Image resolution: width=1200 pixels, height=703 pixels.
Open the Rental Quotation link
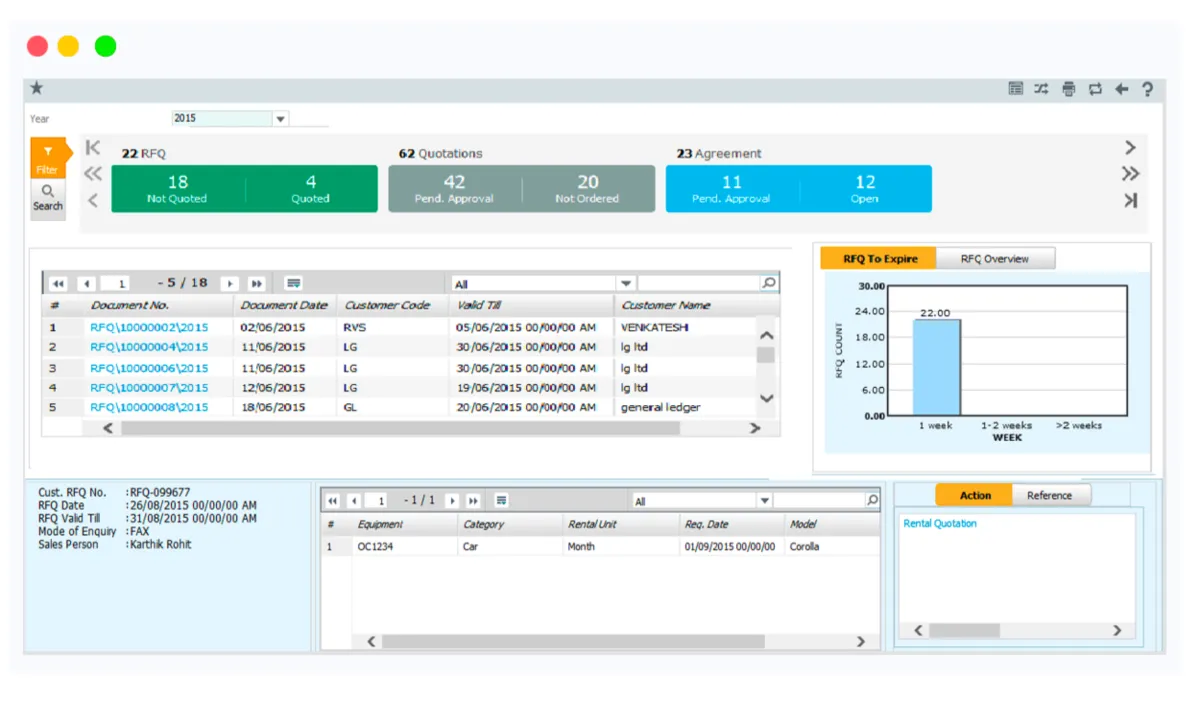tap(940, 523)
